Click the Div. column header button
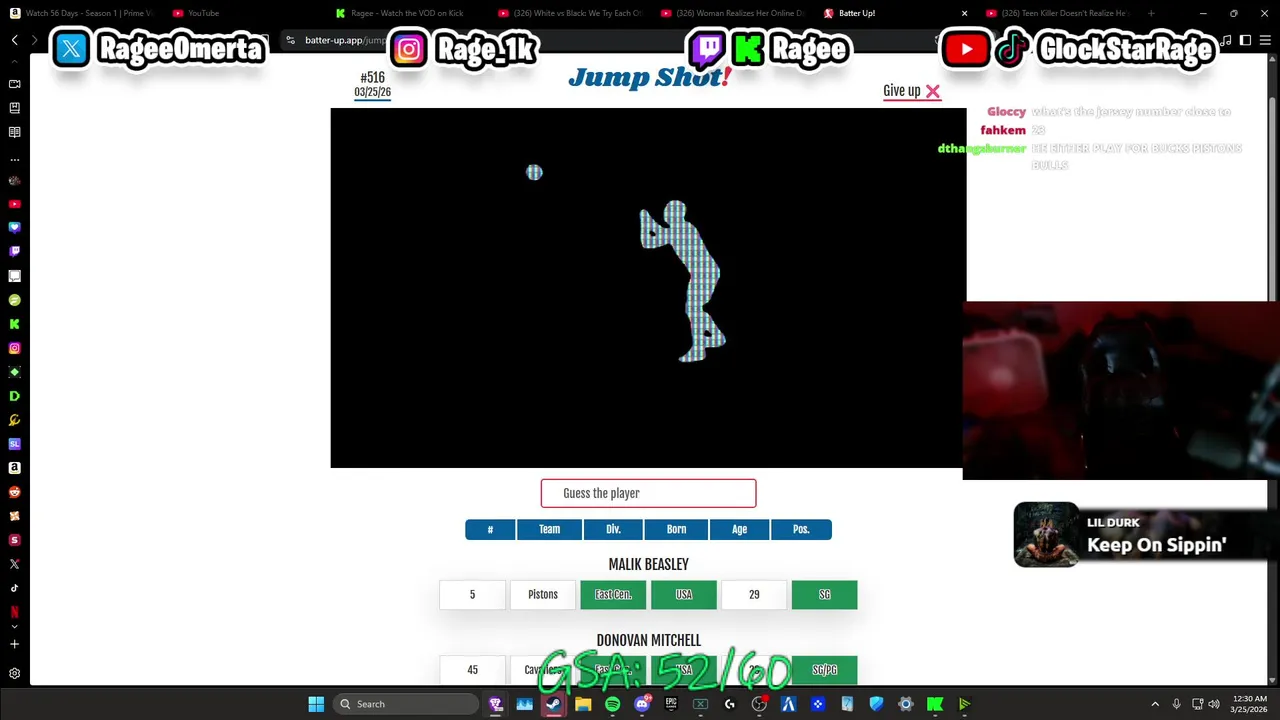This screenshot has width=1280, height=720. click(x=613, y=529)
